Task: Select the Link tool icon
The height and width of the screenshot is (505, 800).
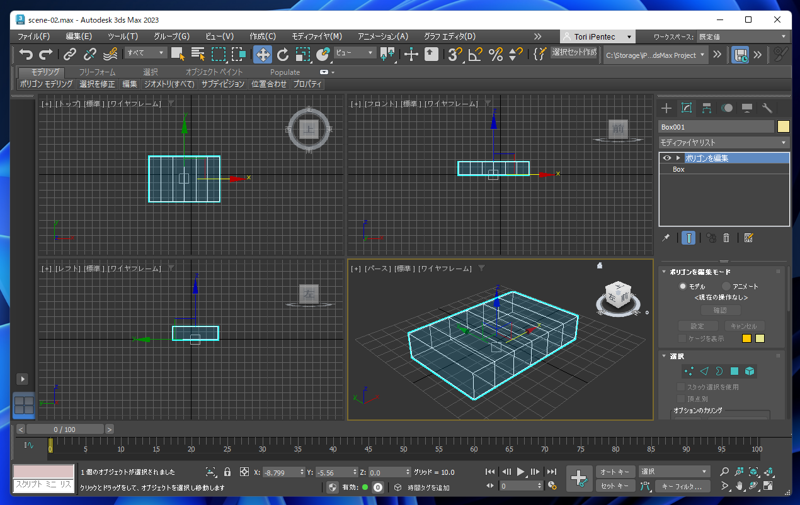Action: (x=70, y=54)
